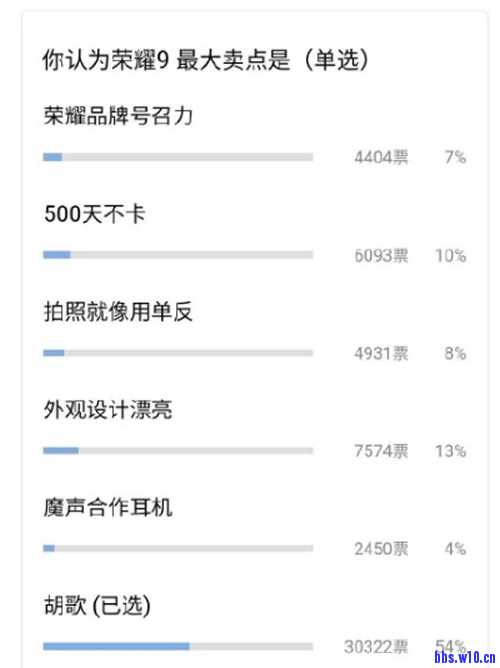Click the 6093票 vote count
Screen dimensions: 500x668
tap(381, 255)
